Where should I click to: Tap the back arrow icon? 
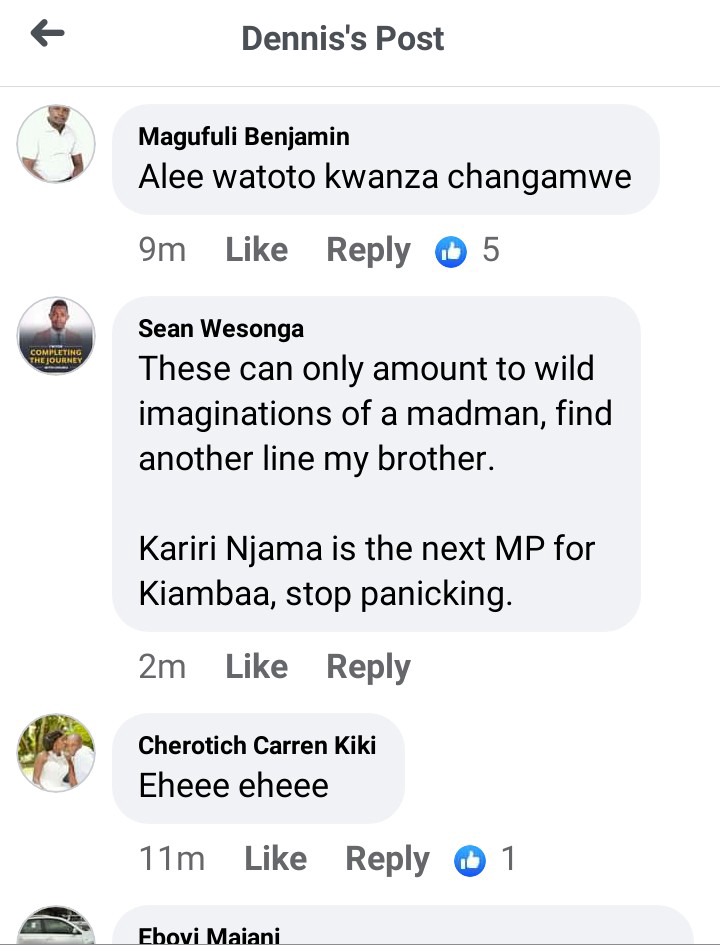click(x=47, y=35)
